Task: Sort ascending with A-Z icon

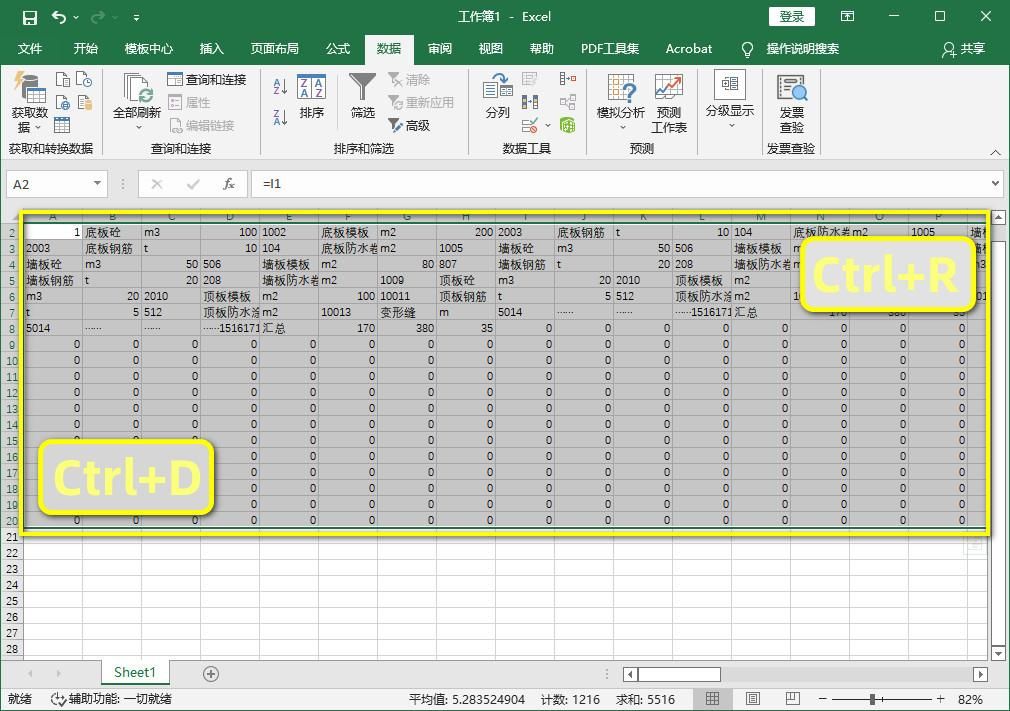Action: pyautogui.click(x=280, y=87)
